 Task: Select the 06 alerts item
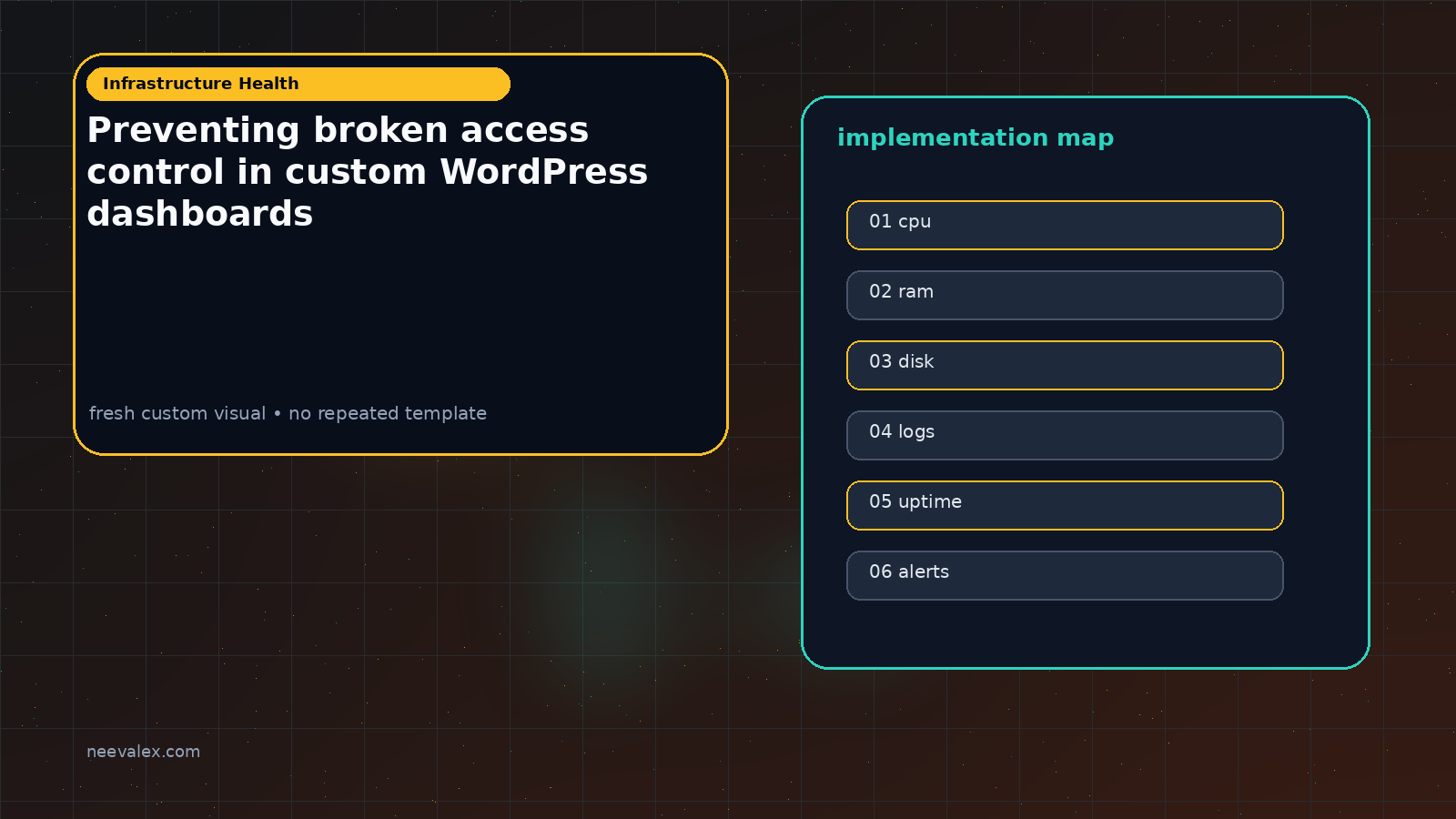[x=1065, y=575]
